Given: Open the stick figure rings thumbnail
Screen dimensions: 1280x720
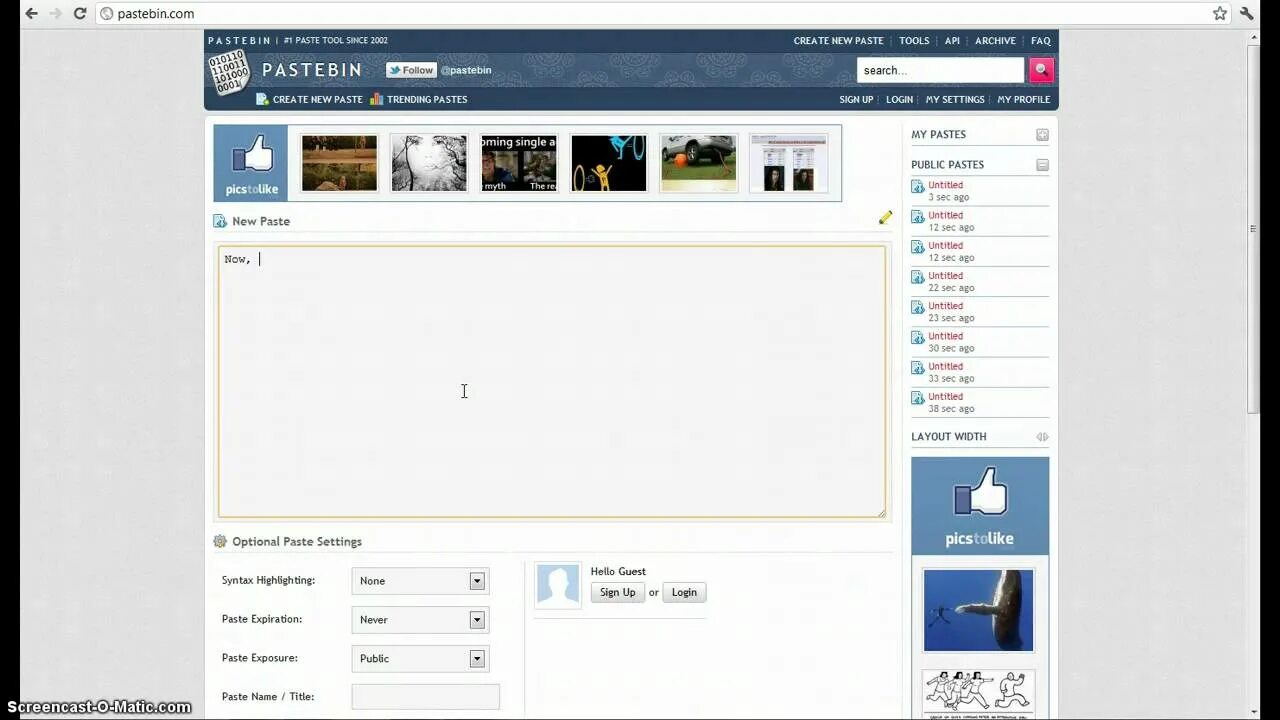Looking at the screenshot, I should click(x=609, y=163).
